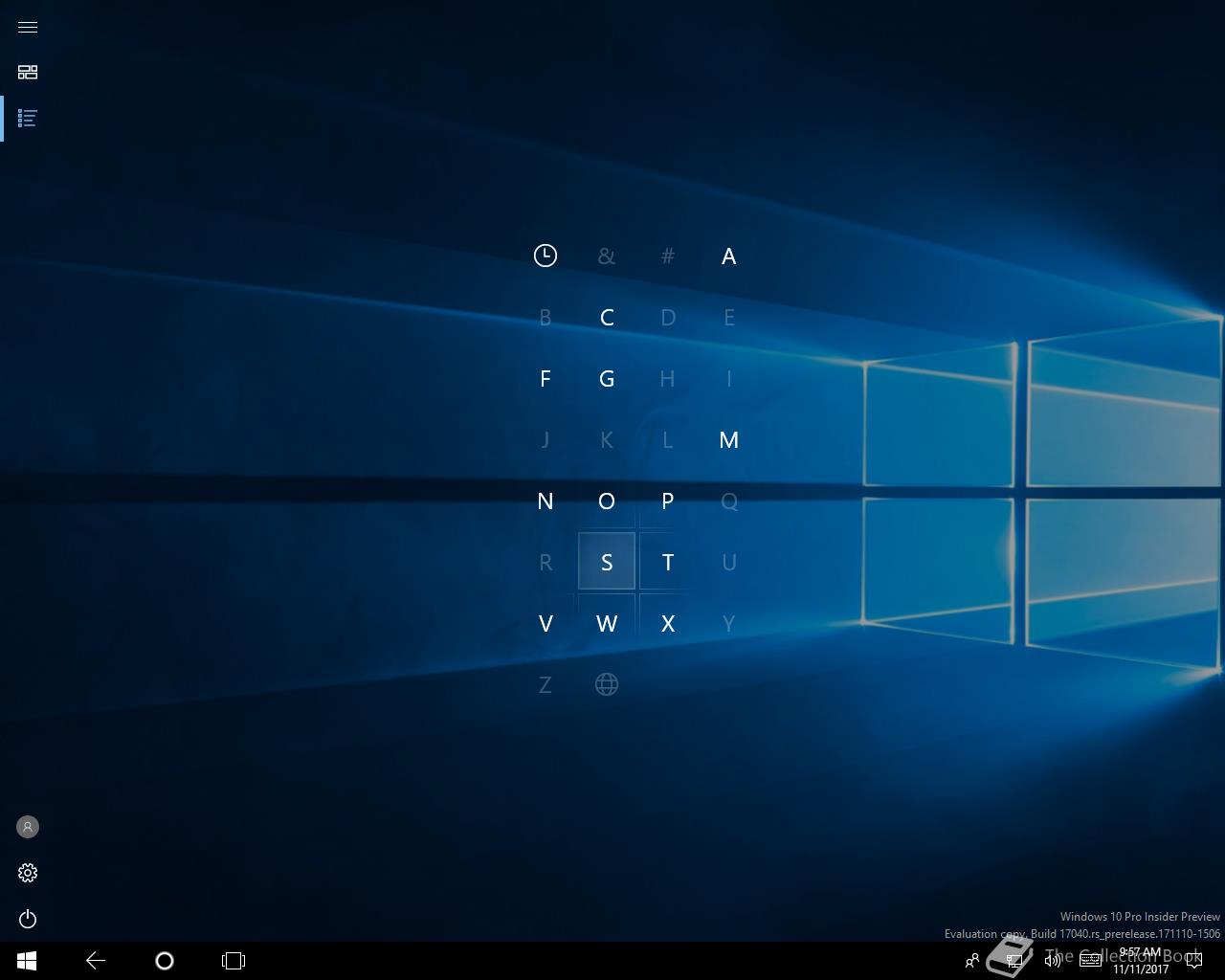
Task: Expand the Start hamburger menu
Action: pos(28,27)
